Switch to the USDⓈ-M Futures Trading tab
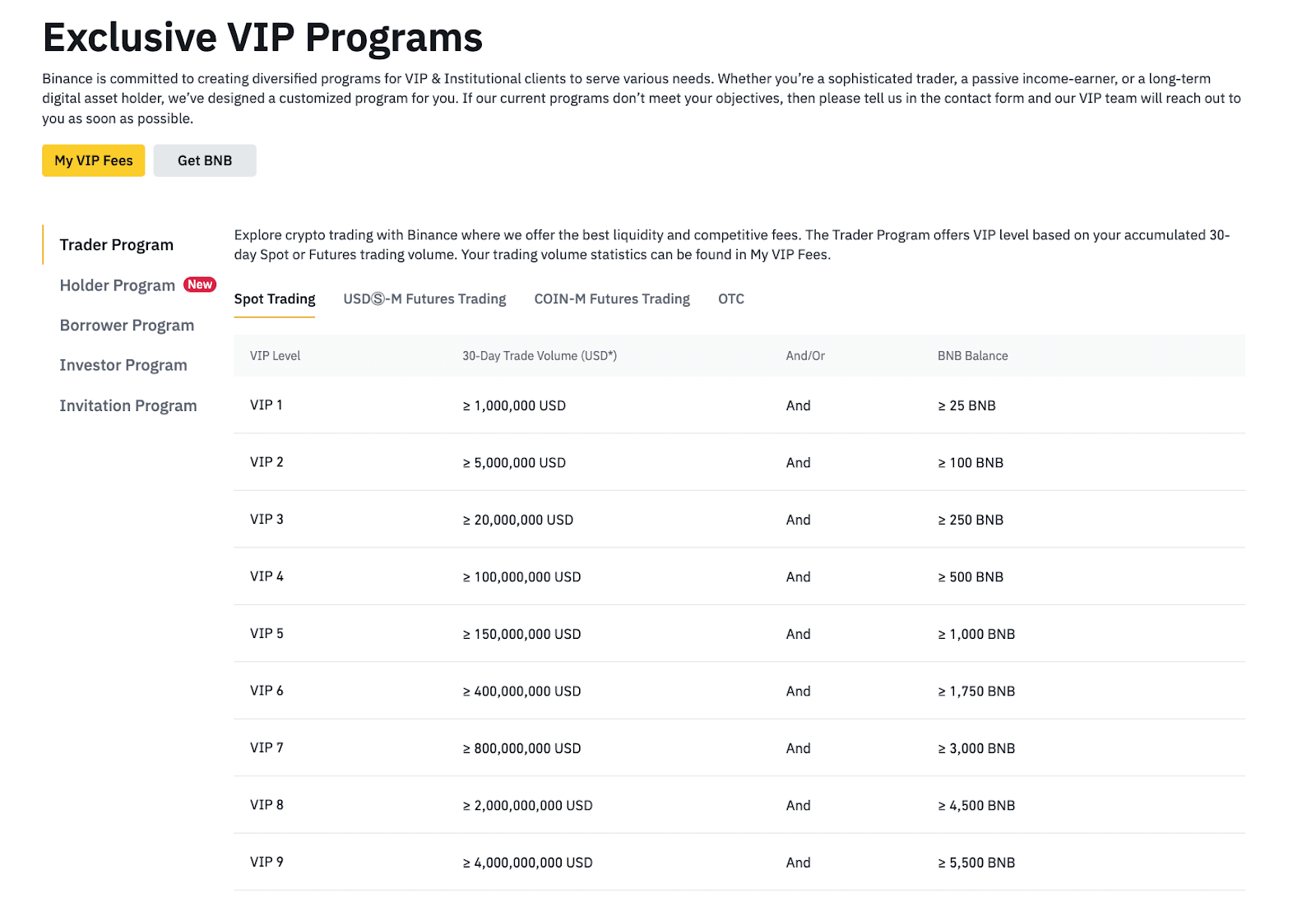This screenshot has height=902, width=1316. pos(424,298)
